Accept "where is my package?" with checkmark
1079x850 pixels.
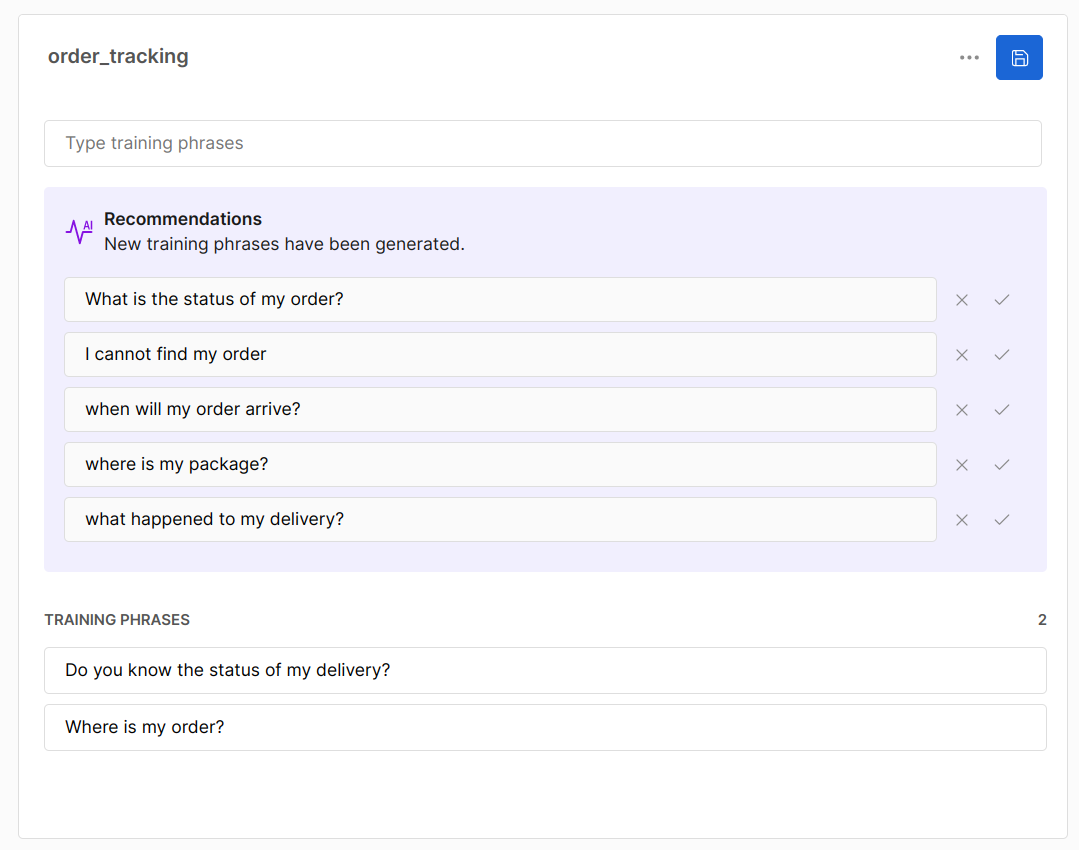[1002, 465]
